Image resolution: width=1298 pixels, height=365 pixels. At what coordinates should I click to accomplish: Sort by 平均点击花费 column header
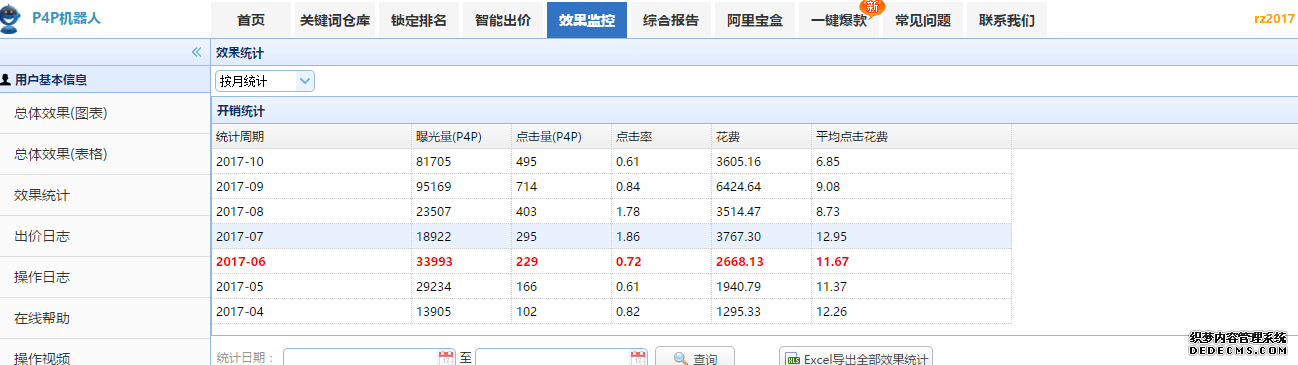tap(911, 137)
